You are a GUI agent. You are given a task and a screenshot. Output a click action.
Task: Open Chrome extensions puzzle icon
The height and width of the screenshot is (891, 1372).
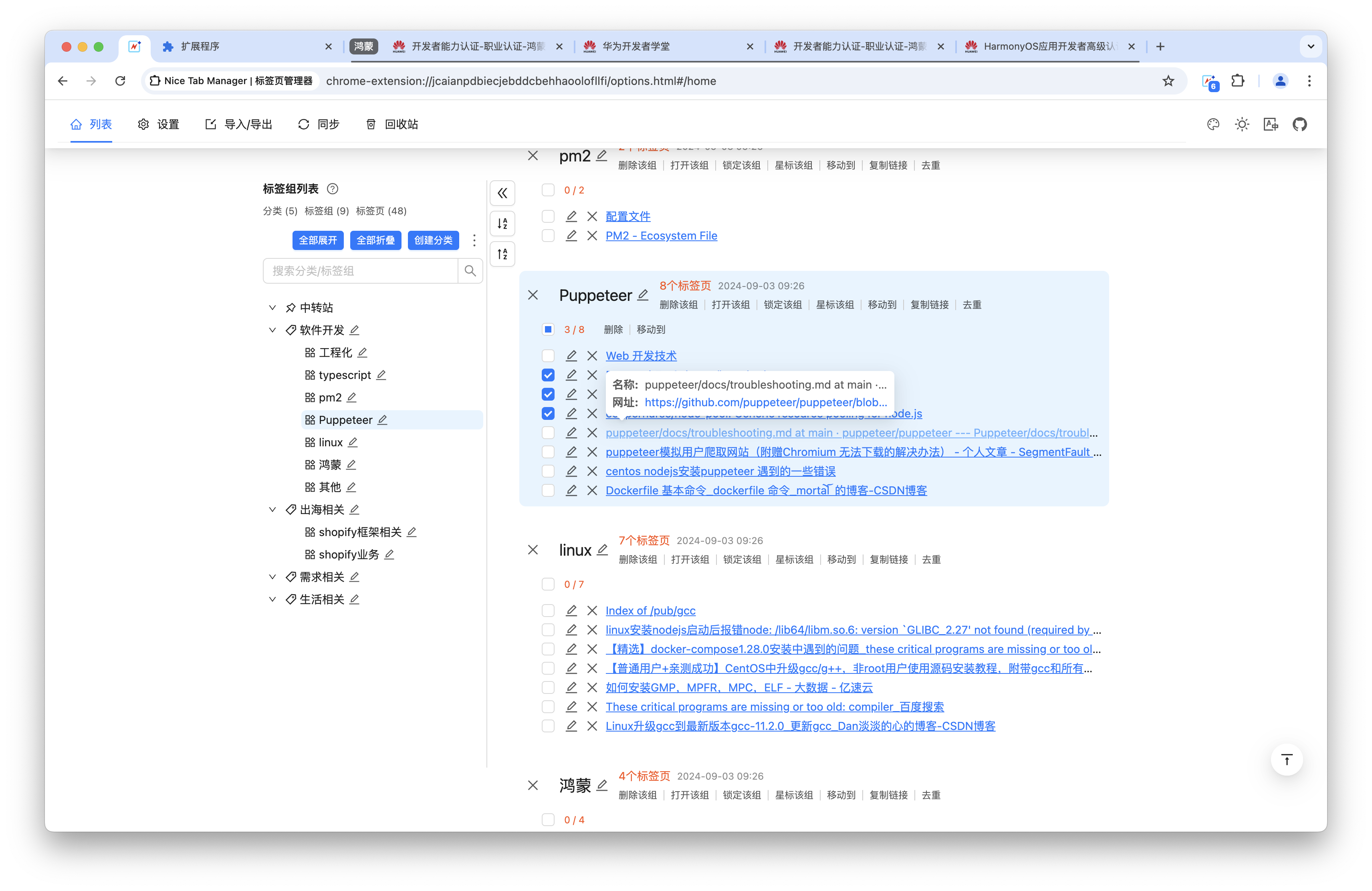point(1238,81)
